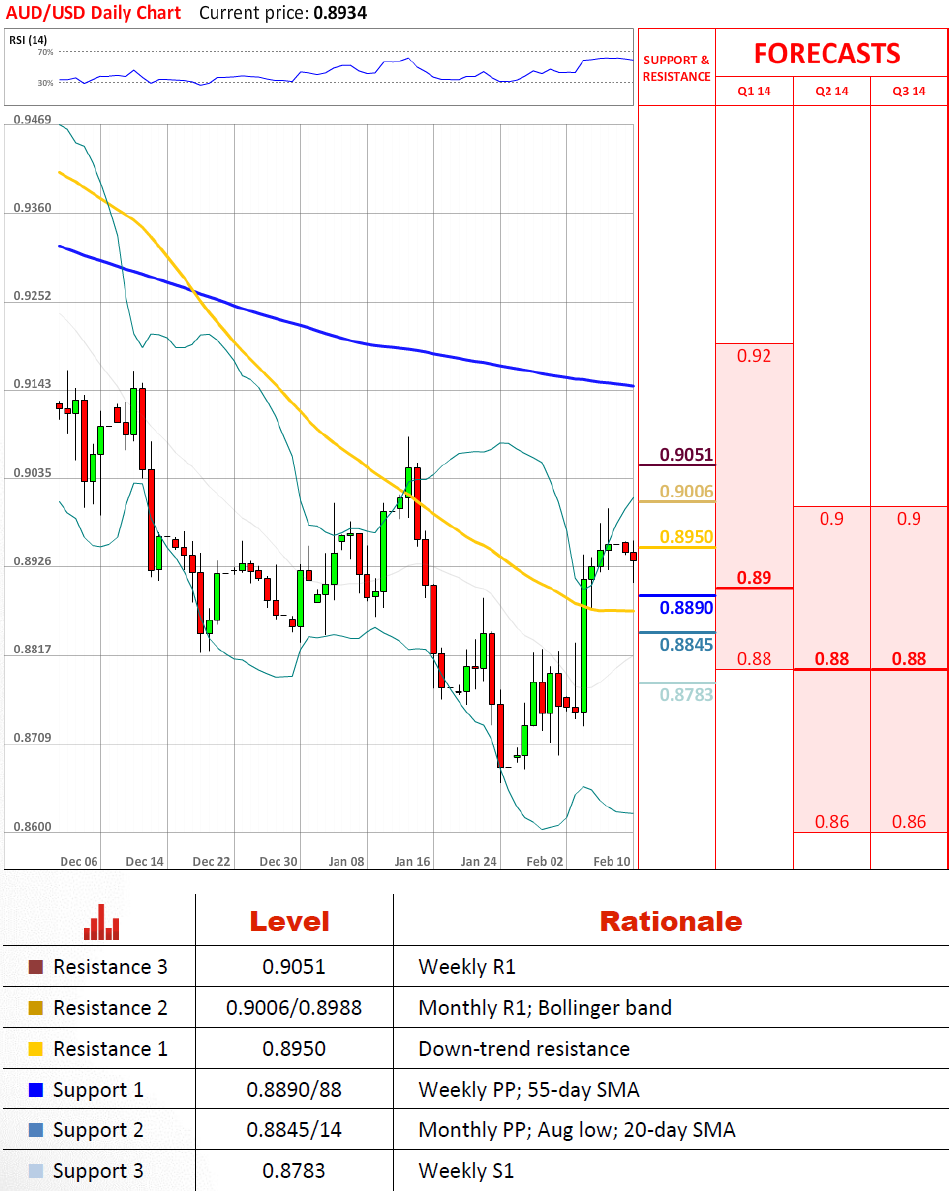The image size is (952, 1191).
Task: Click the 0.8950 cell in Level column
Action: 294,1049
